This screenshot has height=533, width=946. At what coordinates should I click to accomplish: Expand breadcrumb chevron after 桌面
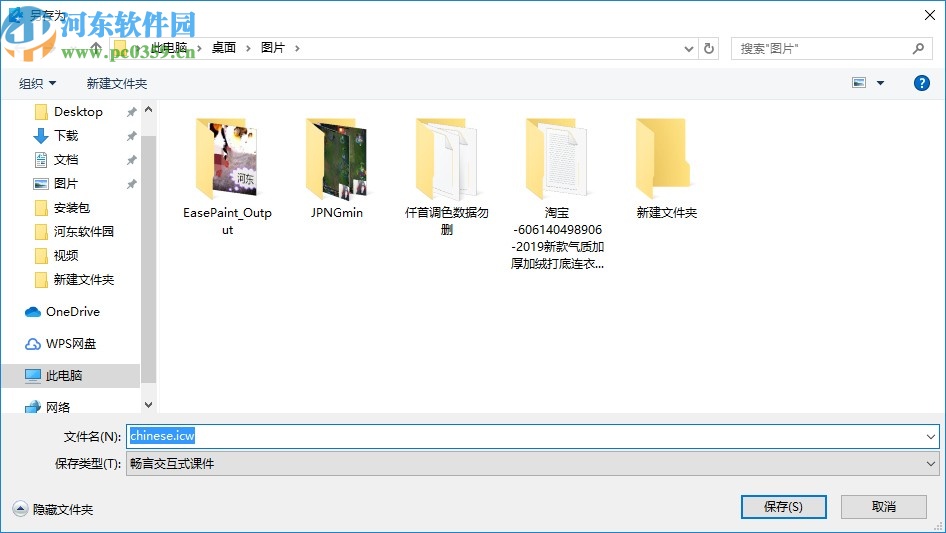point(248,48)
